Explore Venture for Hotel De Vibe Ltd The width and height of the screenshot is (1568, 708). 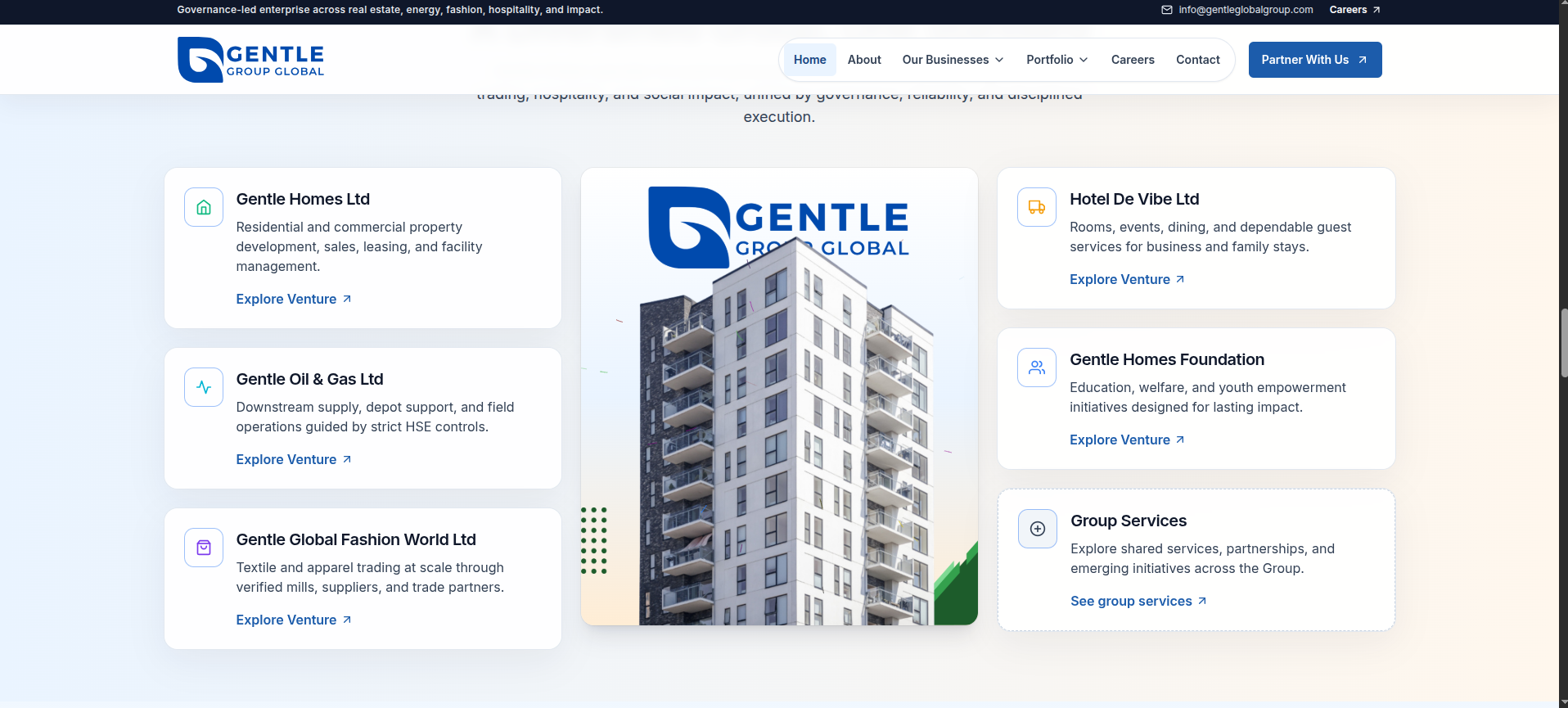click(x=1127, y=279)
